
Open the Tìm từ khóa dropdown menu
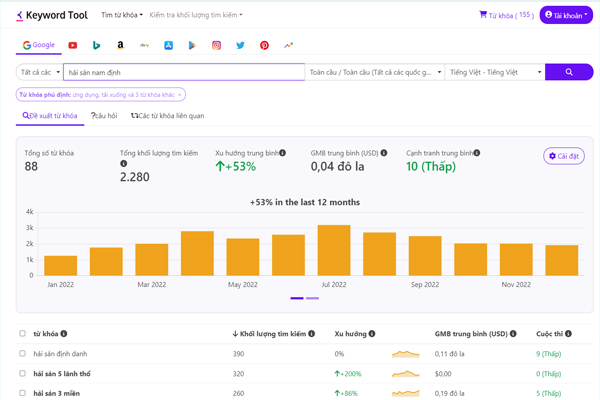point(122,15)
